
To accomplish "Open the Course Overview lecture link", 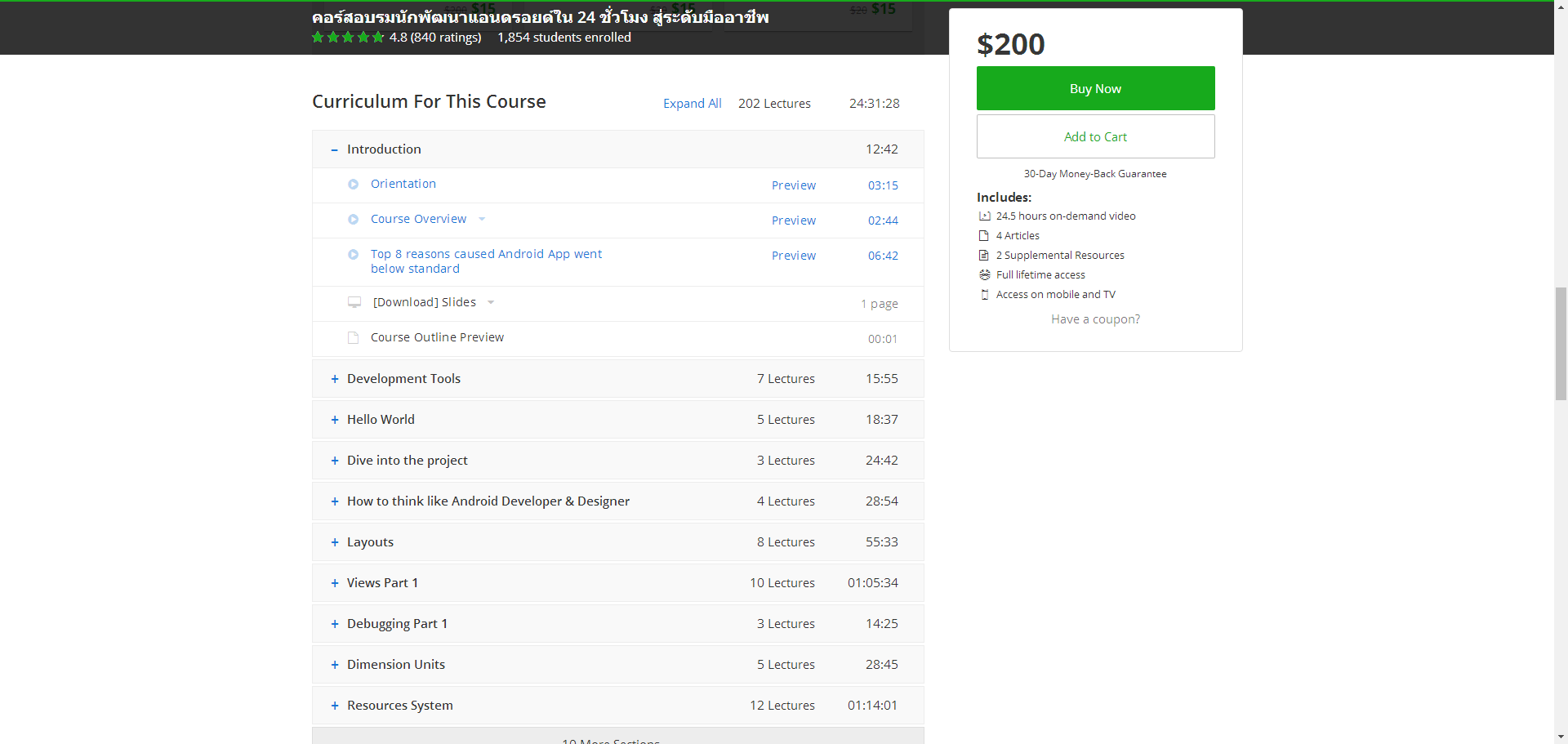I will pyautogui.click(x=418, y=219).
